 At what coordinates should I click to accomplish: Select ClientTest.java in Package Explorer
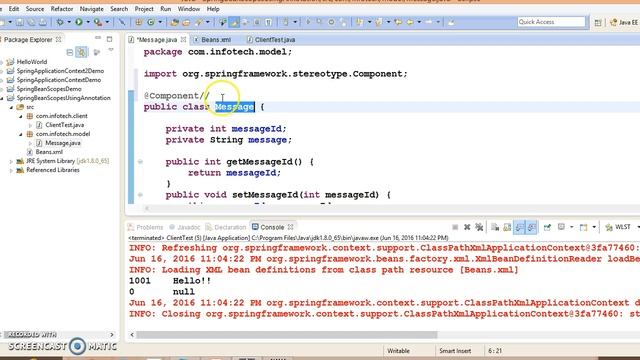(64, 125)
